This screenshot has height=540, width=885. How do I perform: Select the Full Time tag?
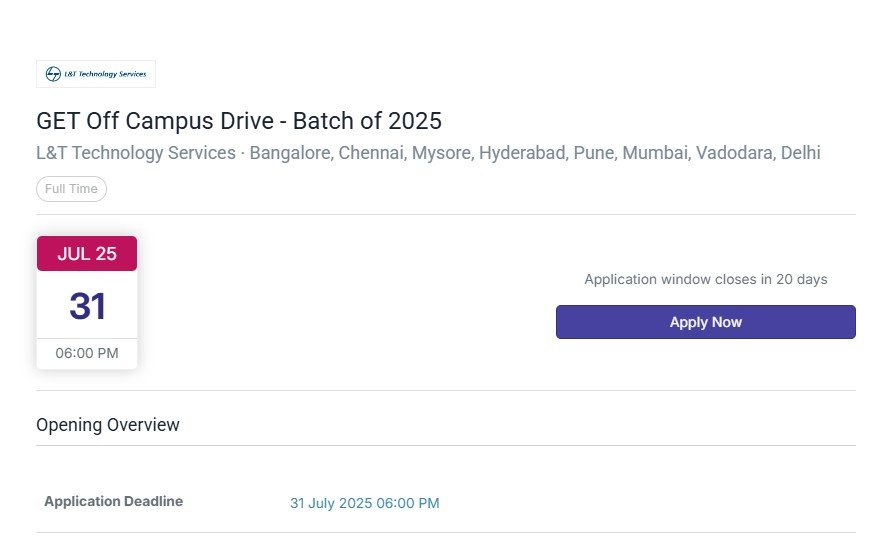pyautogui.click(x=71, y=189)
